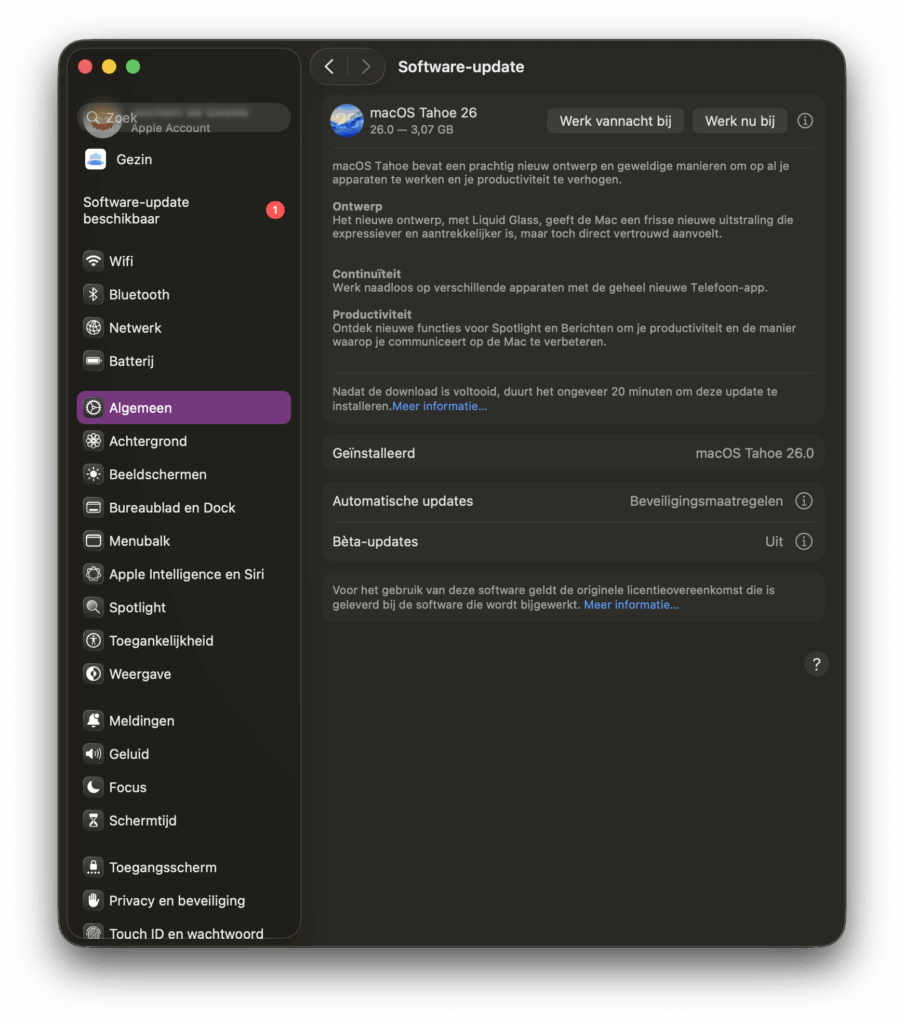Open Automatische updates info button
Image resolution: width=904 pixels, height=1024 pixels.
pos(804,501)
